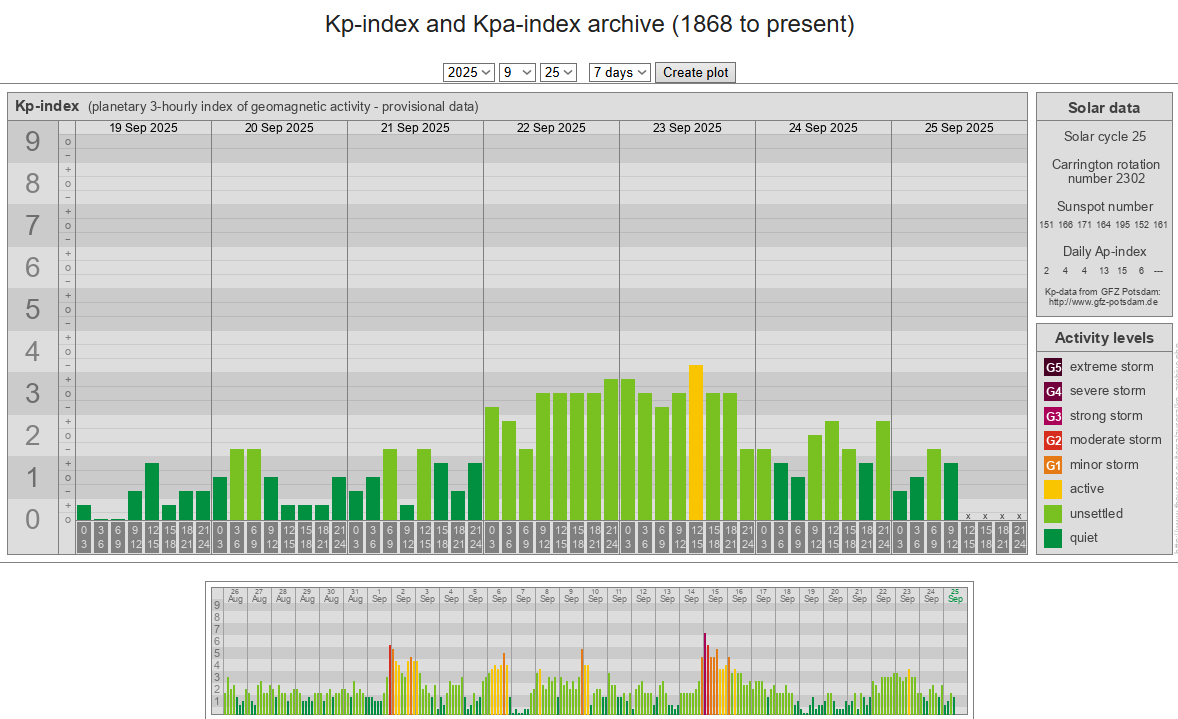Select the 25 Sep 2025 day header
Screen dimensions: 1178x719
point(959,128)
